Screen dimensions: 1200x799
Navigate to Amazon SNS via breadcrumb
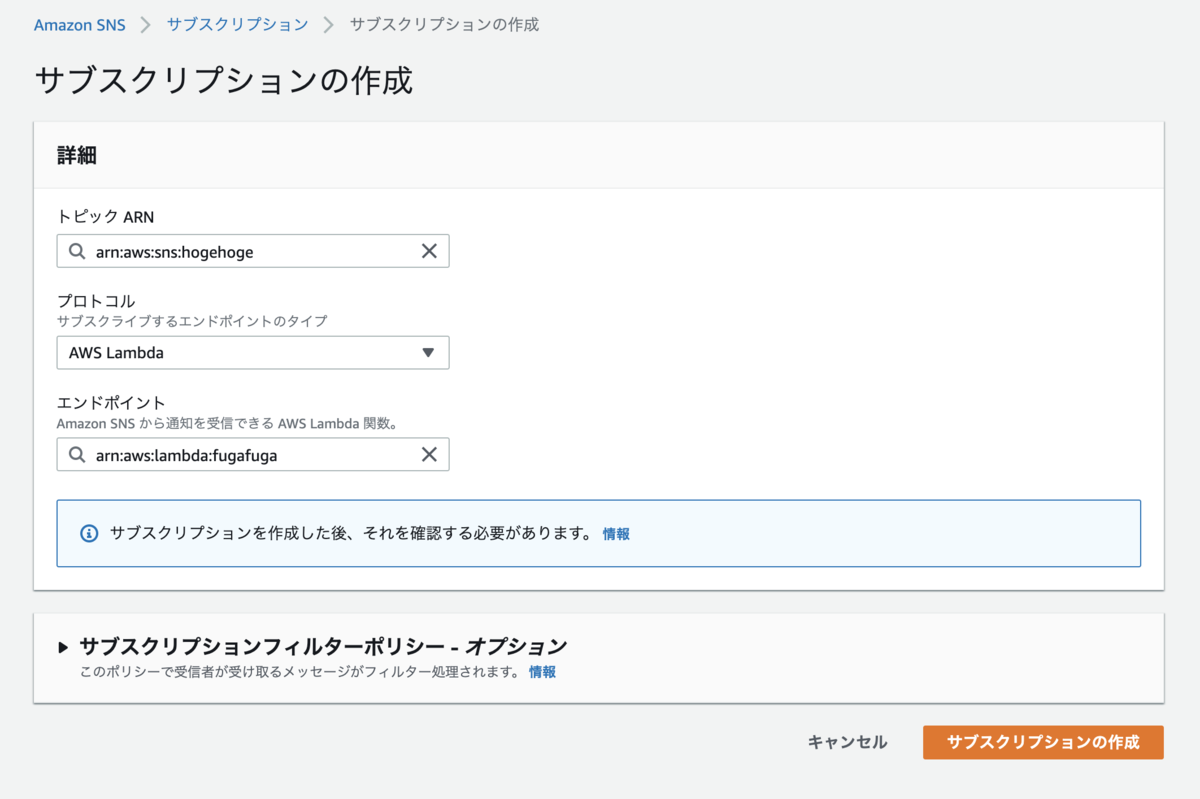tap(79, 24)
